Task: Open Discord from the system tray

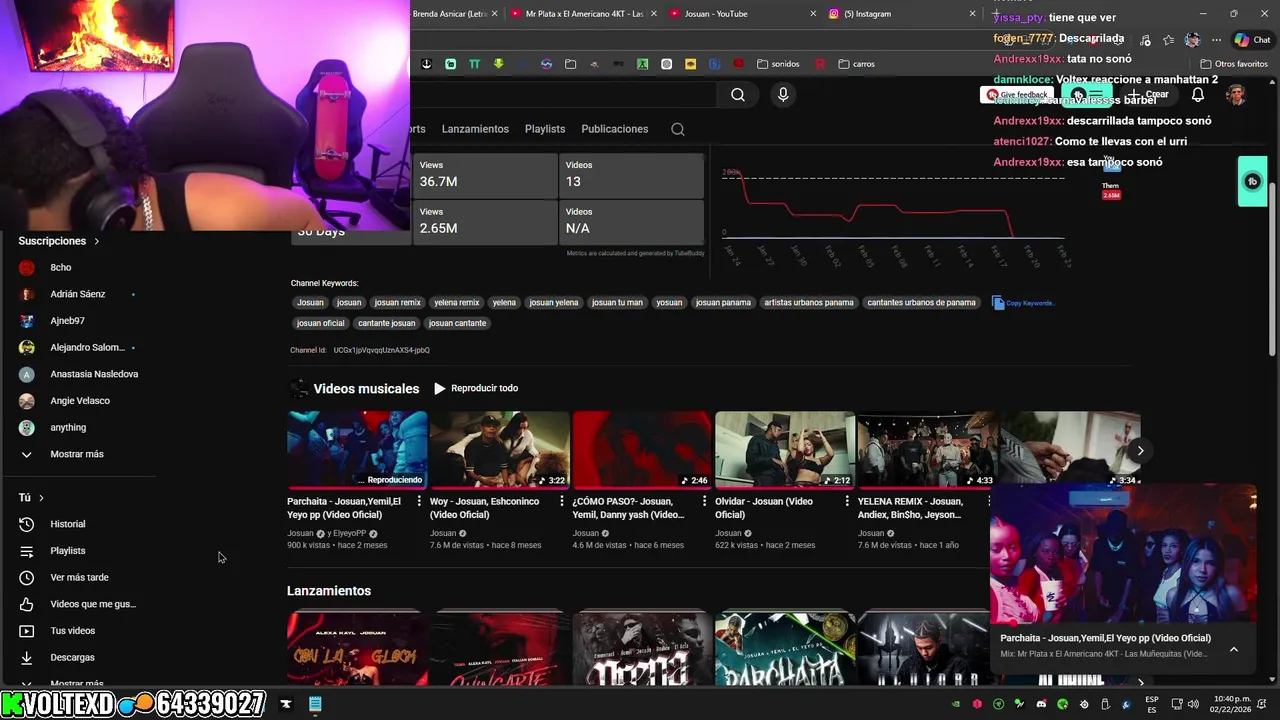Action: click(1041, 704)
